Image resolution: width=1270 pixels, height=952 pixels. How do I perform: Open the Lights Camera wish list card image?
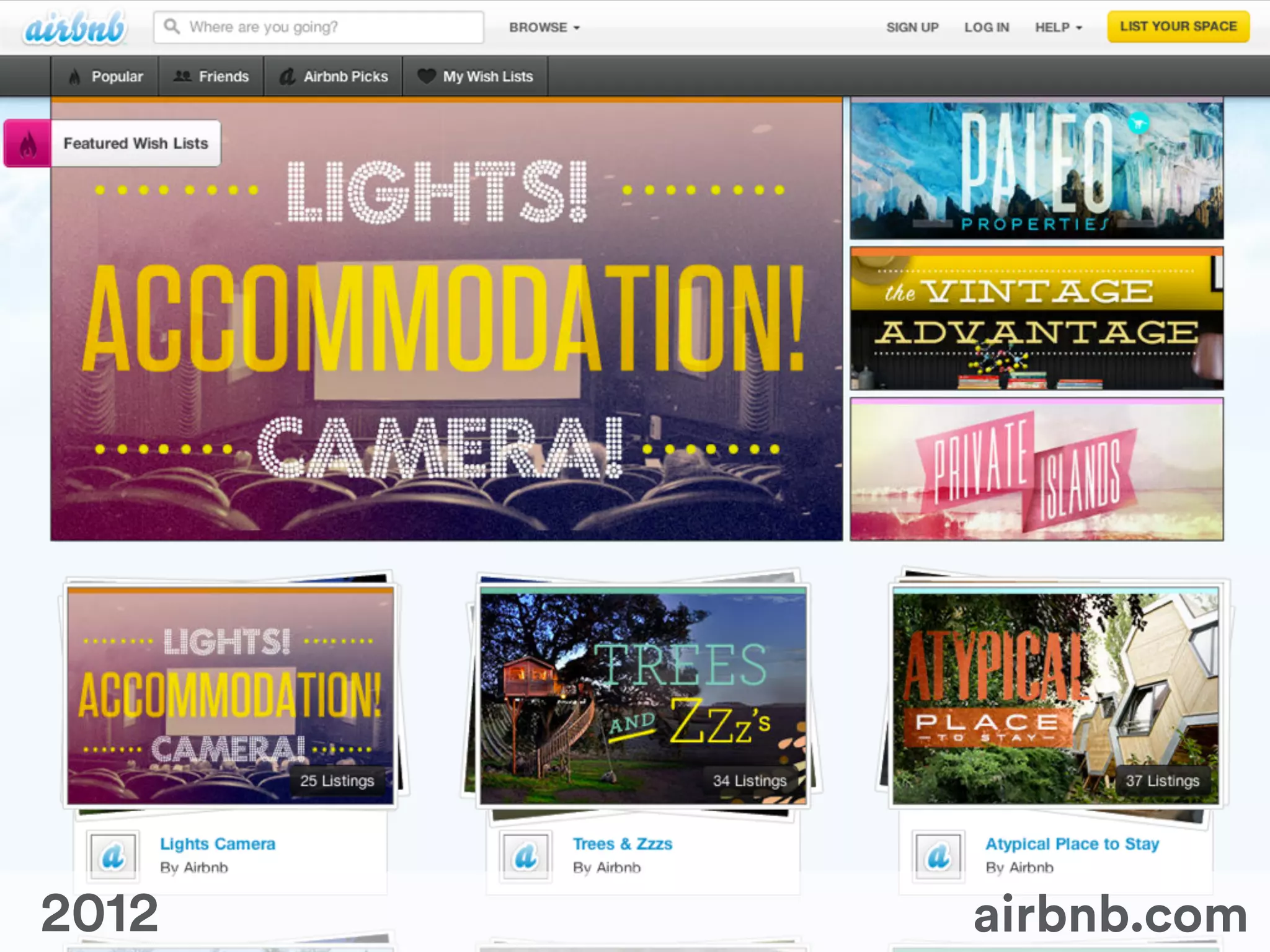click(x=231, y=696)
